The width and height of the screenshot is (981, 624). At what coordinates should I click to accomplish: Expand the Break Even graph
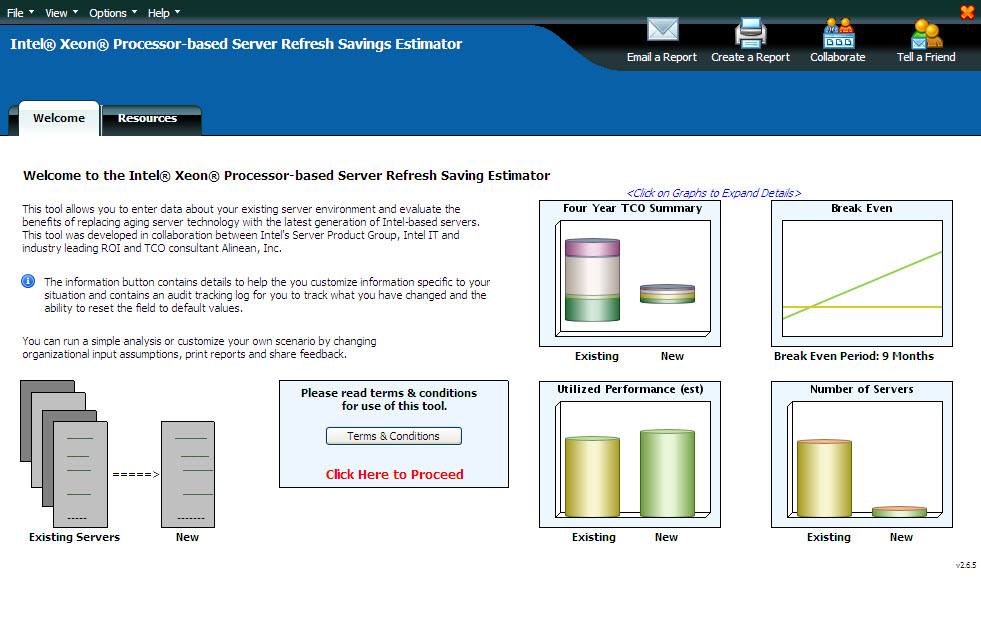pyautogui.click(x=862, y=274)
